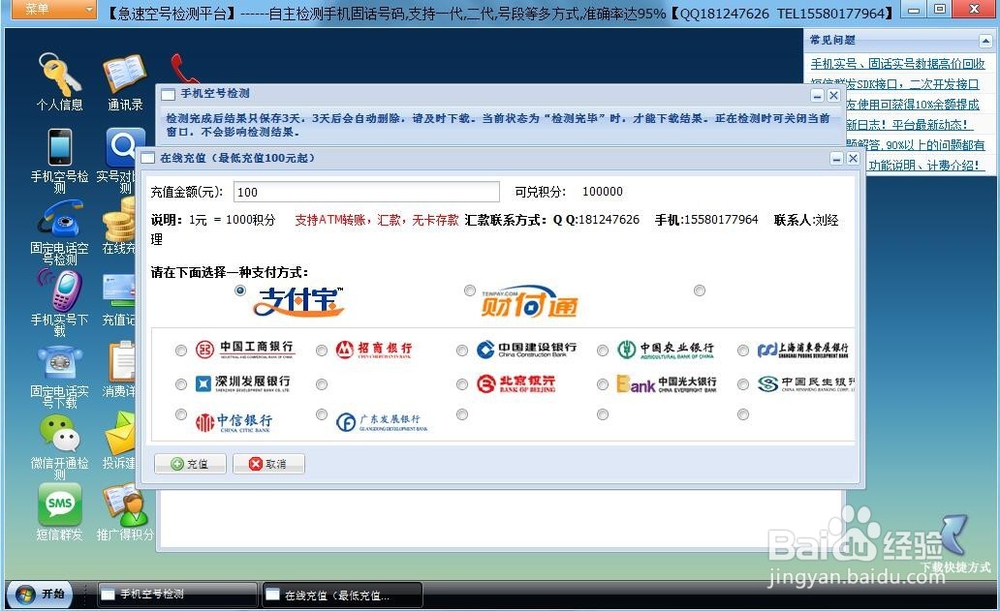Select 广东发展银行 radio button
The width and height of the screenshot is (1000, 611).
pyautogui.click(x=321, y=415)
